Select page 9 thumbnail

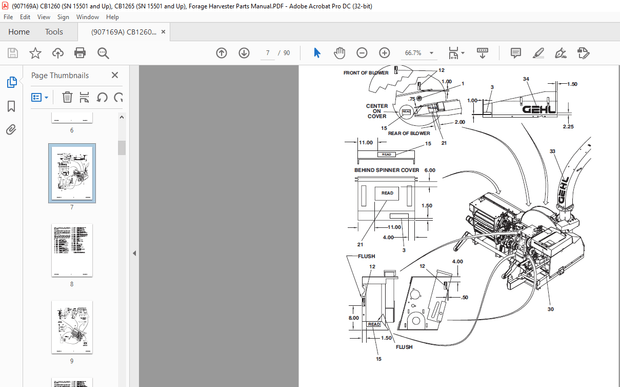[x=72, y=327]
